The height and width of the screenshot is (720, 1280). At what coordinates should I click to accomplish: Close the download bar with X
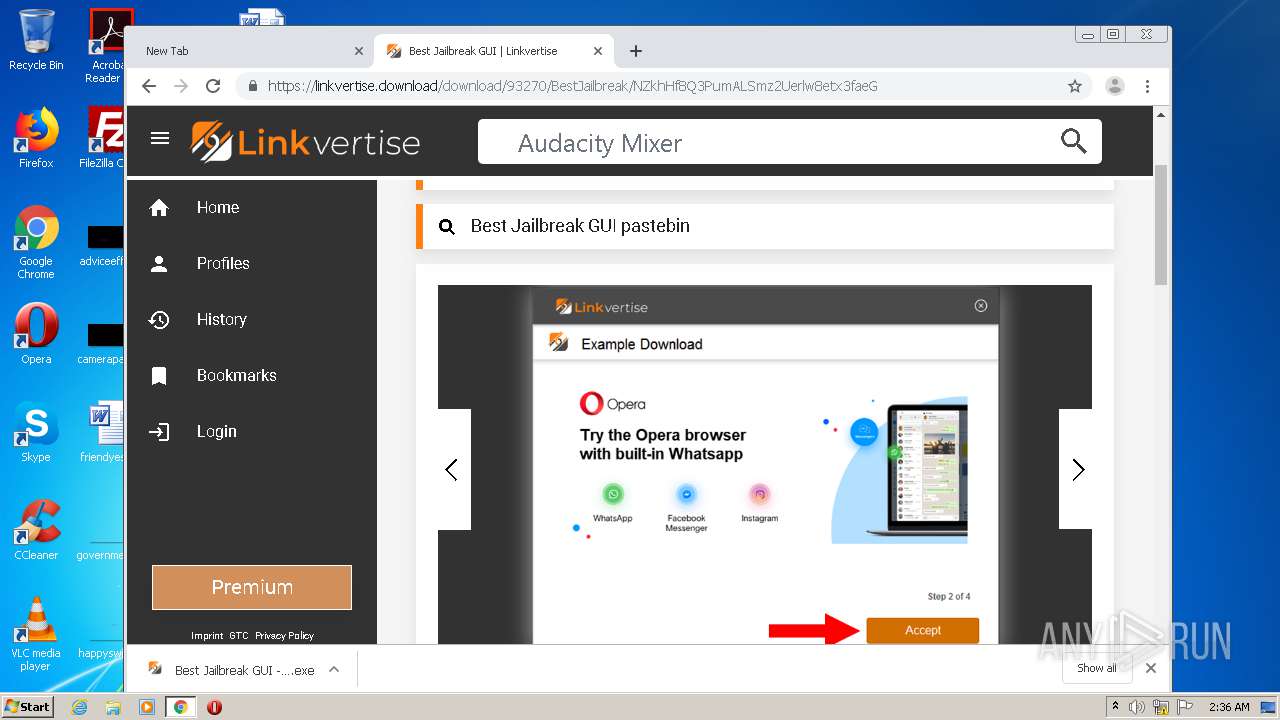(x=1151, y=668)
